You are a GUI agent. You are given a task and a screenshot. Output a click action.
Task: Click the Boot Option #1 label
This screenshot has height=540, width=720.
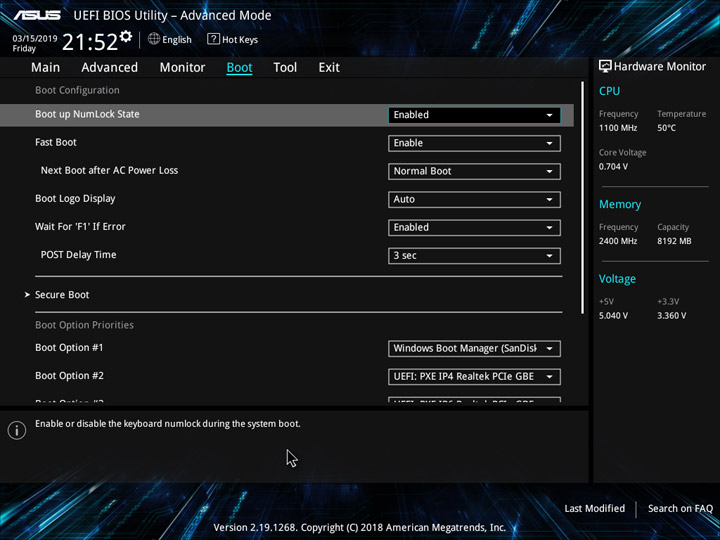click(x=69, y=348)
